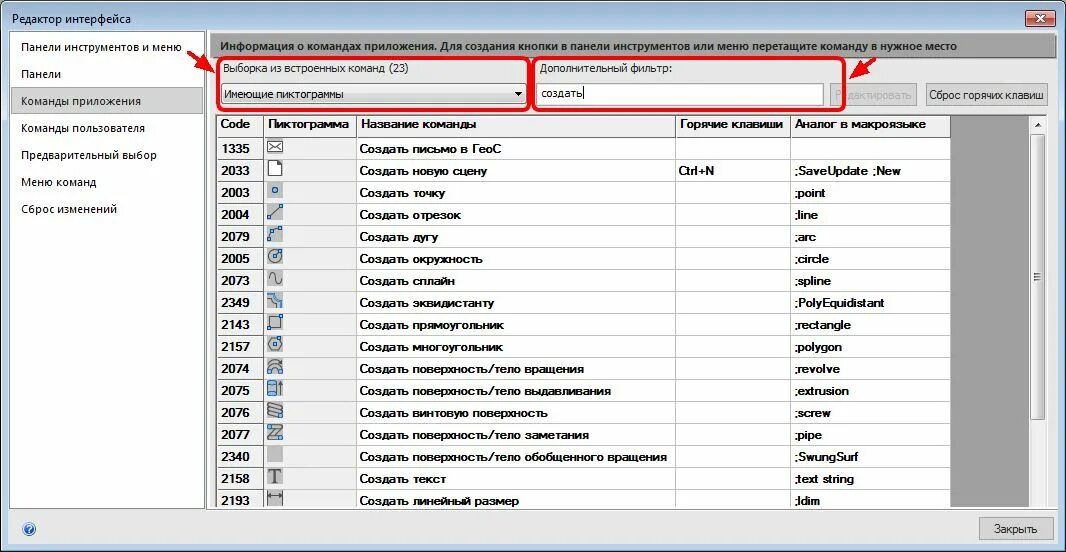Click the blue help question mark icon

29,529
